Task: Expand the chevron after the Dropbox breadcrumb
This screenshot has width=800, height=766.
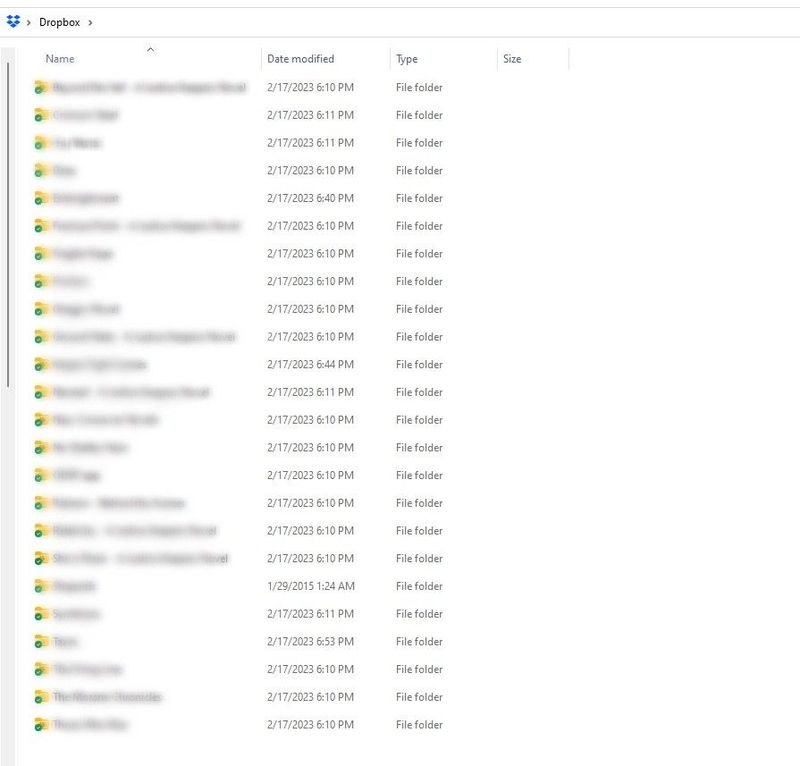Action: tap(90, 22)
